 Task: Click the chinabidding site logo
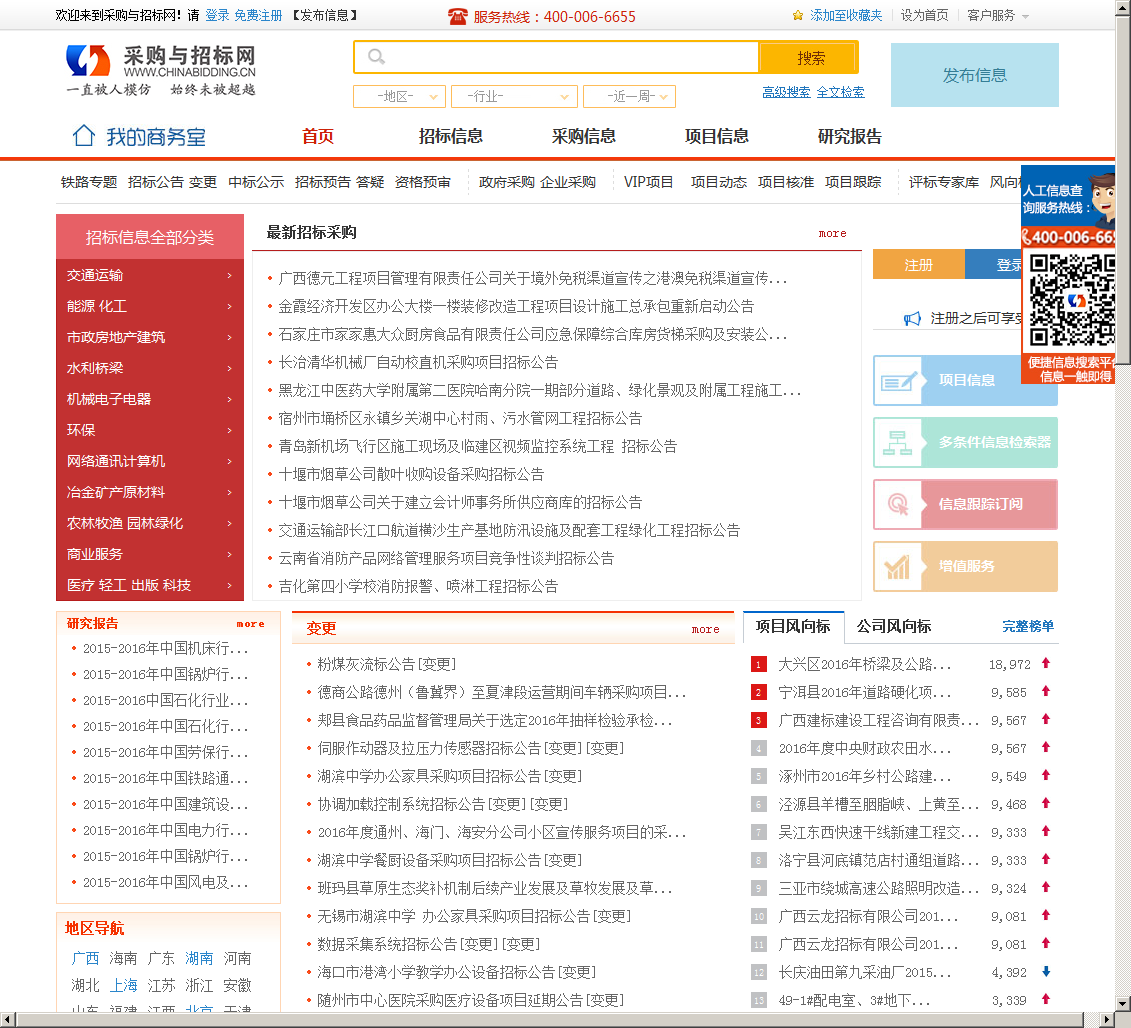pos(161,70)
